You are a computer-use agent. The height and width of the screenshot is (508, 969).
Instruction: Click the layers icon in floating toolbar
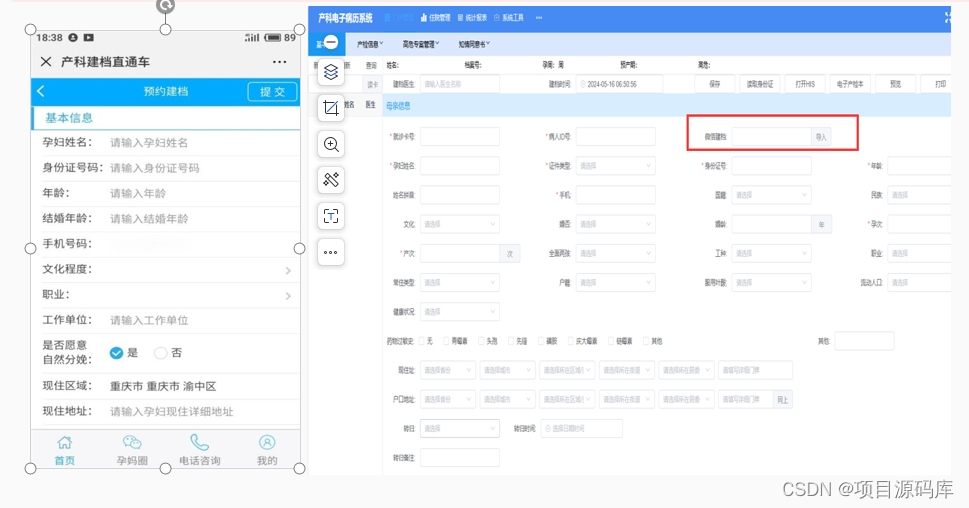(331, 72)
